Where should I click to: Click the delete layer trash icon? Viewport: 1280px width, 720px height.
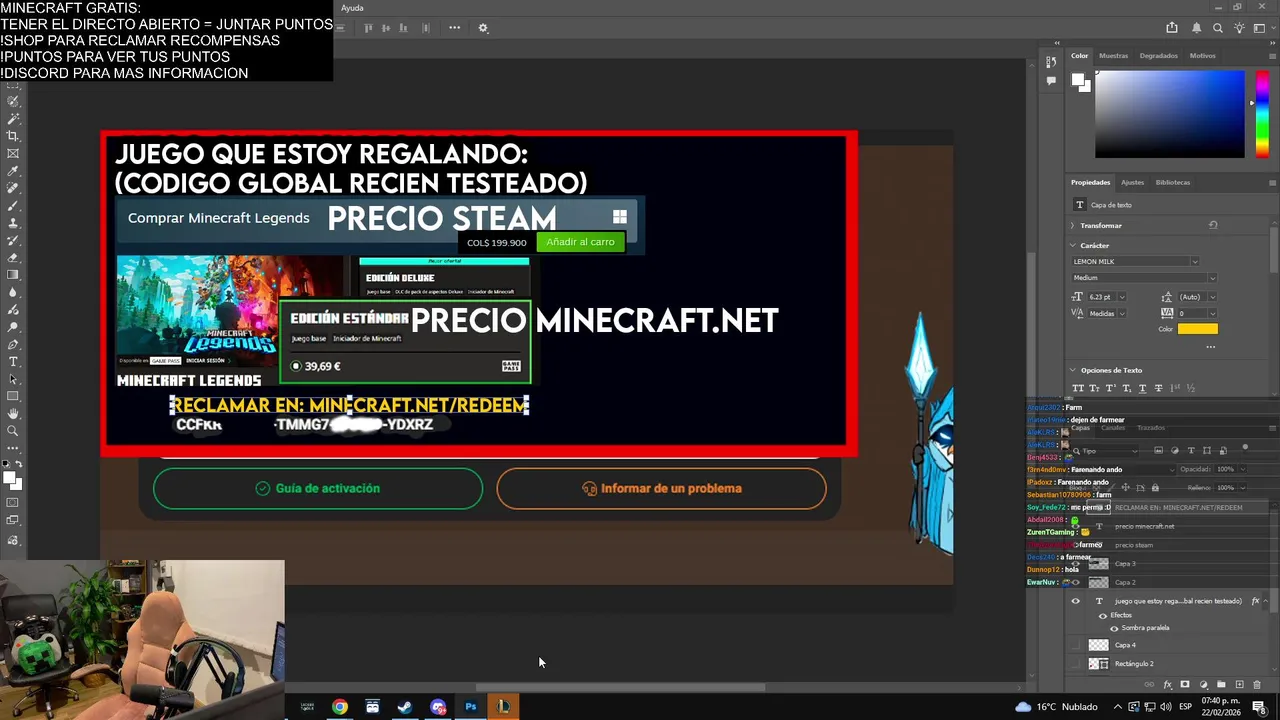click(1257, 685)
